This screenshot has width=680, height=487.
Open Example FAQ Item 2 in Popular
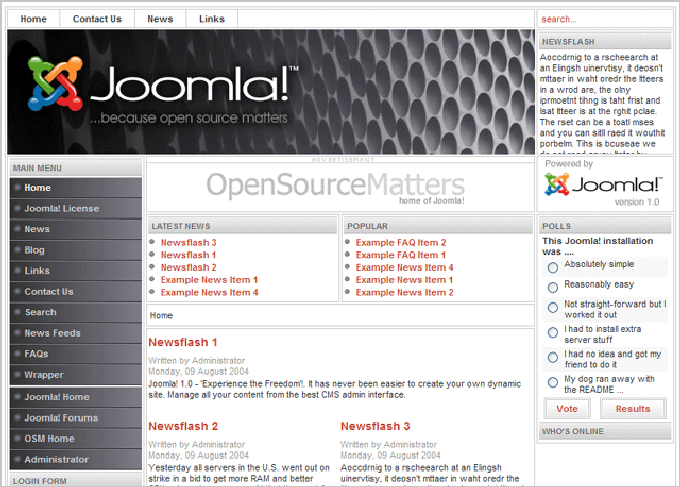401,242
